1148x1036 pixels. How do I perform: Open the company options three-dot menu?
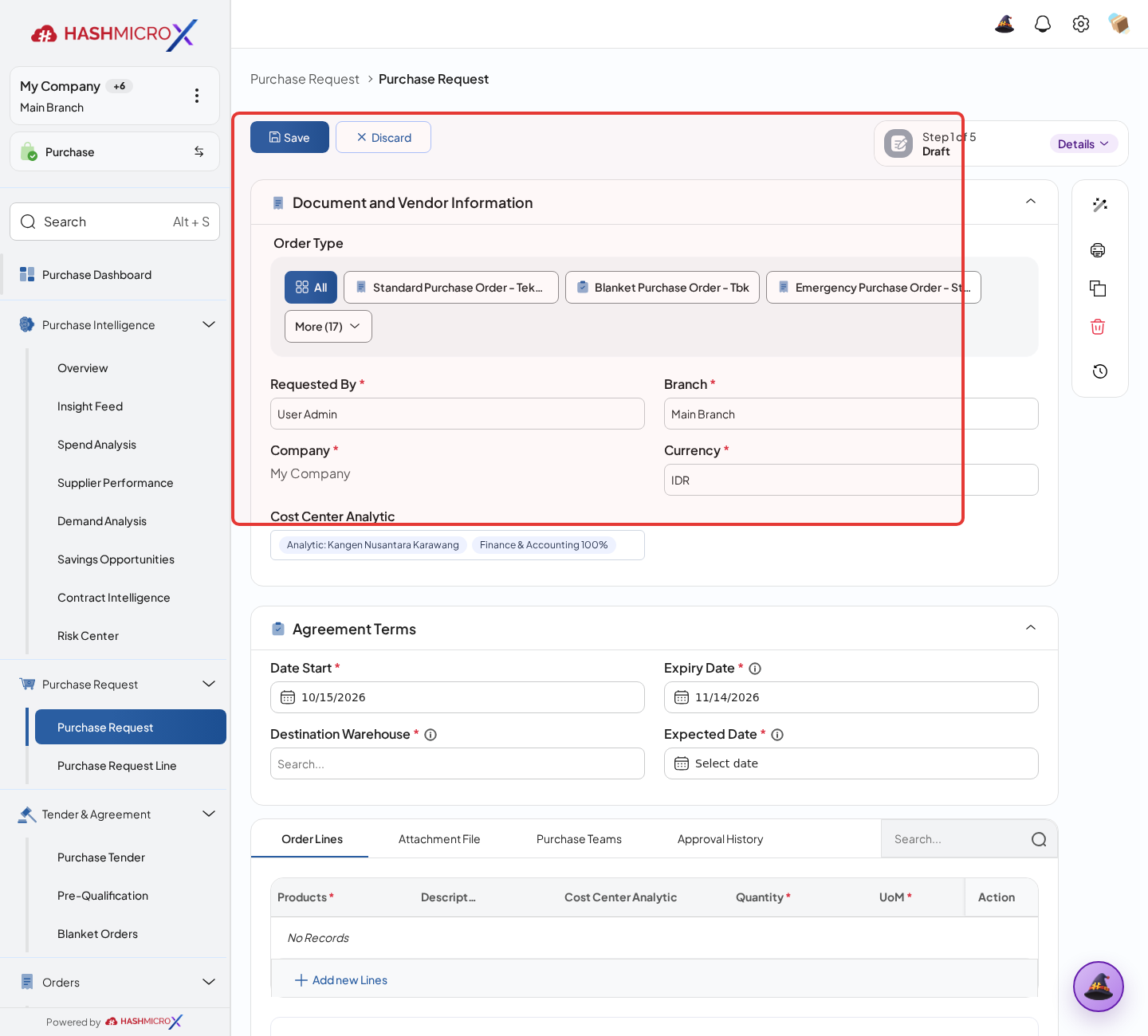pos(197,96)
